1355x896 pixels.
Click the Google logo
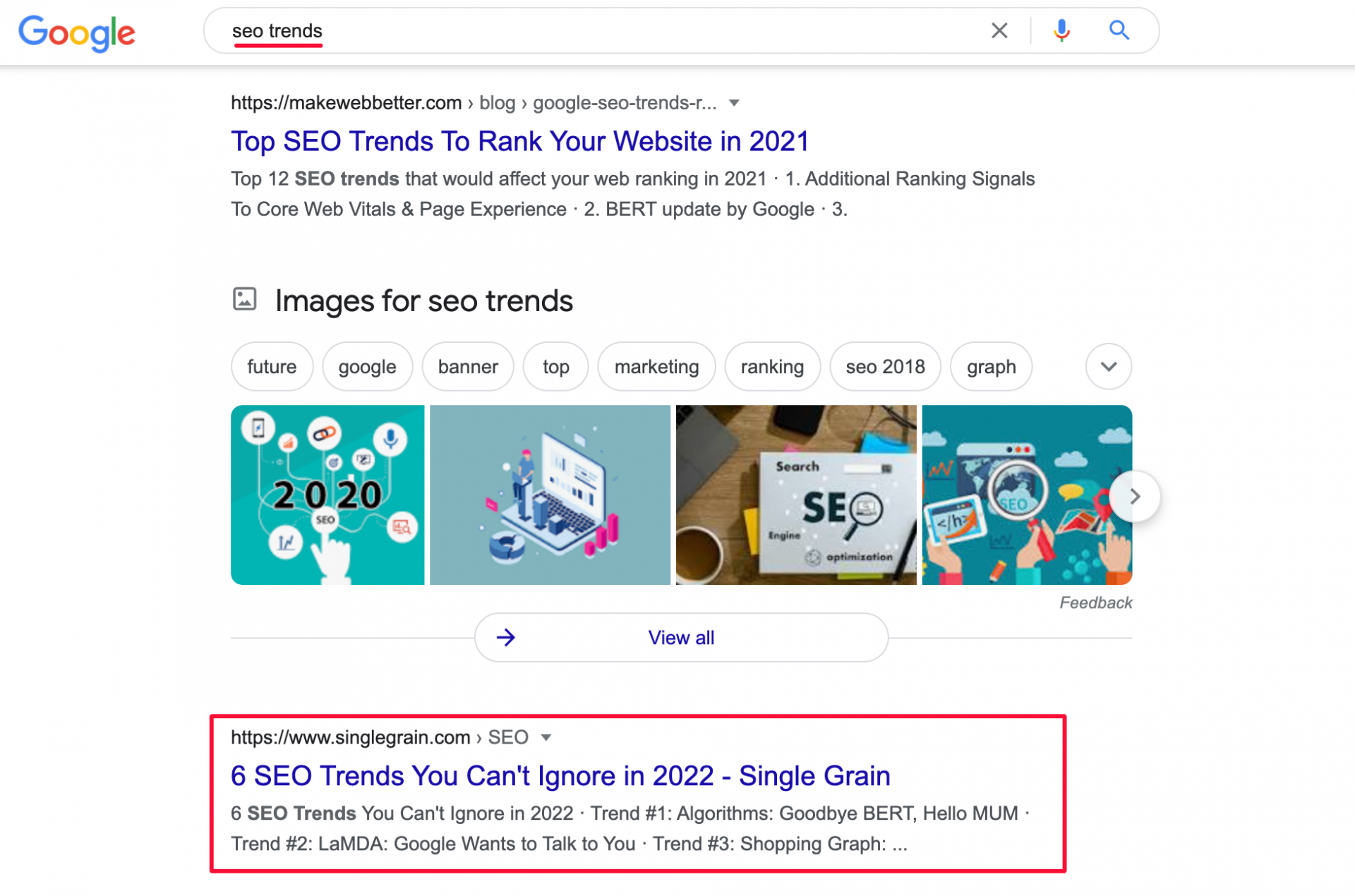coord(77,32)
